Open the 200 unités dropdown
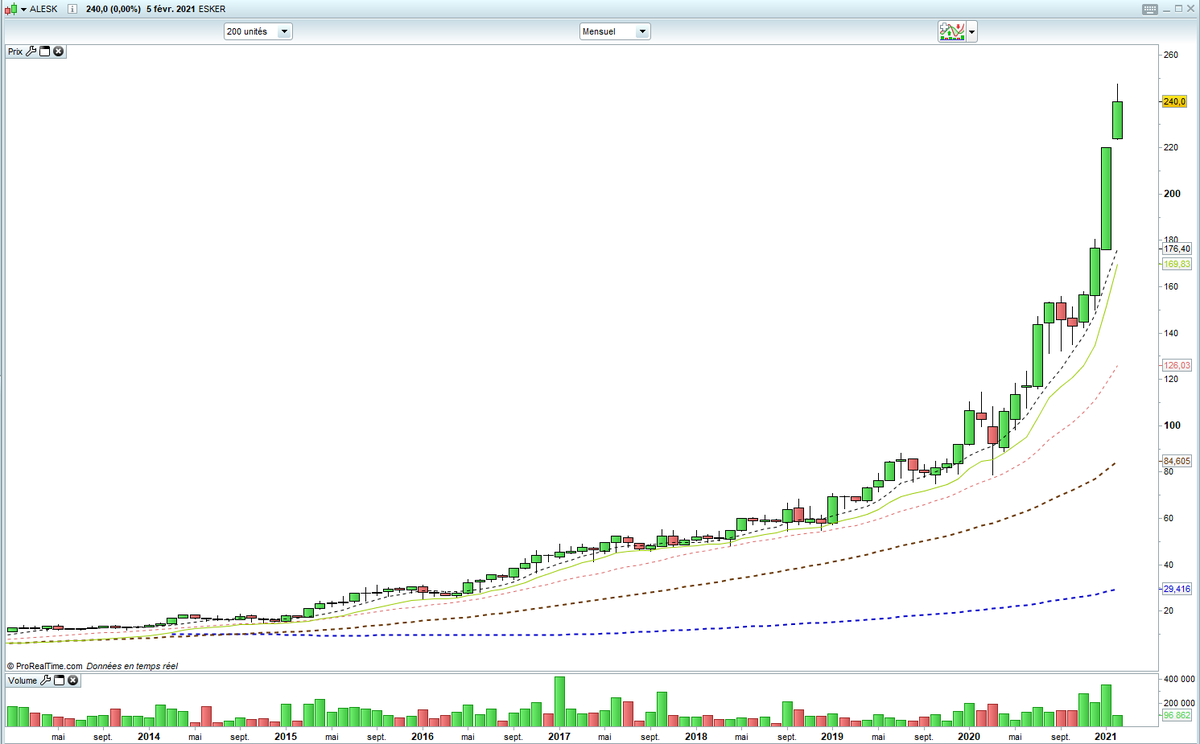Viewport: 1200px width, 744px height. pyautogui.click(x=257, y=31)
